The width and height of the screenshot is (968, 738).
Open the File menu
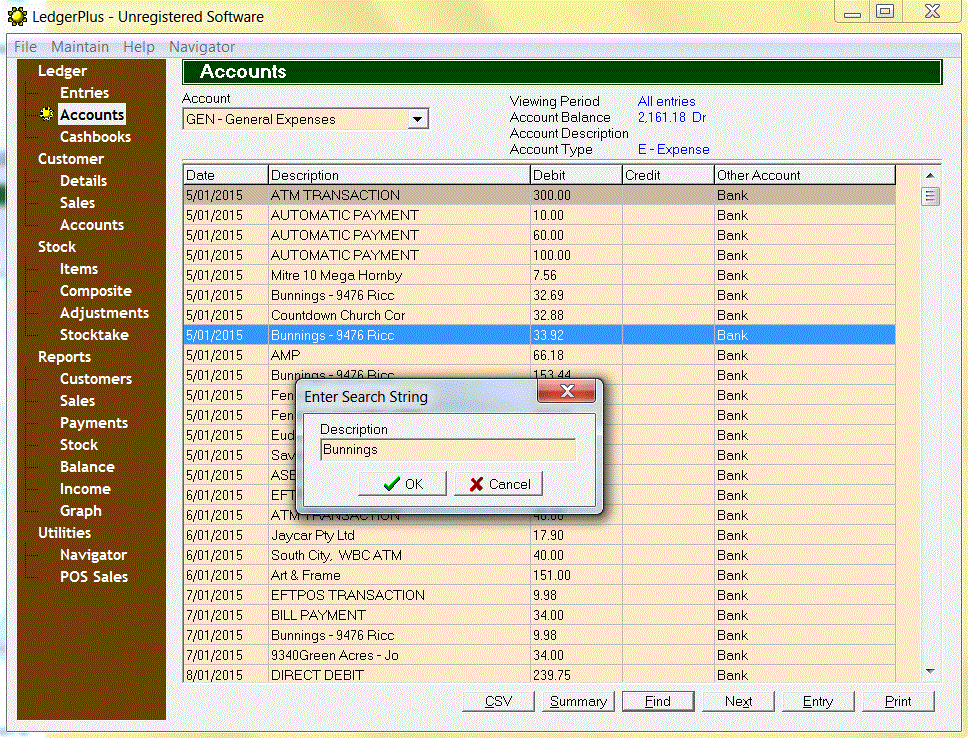coord(25,47)
